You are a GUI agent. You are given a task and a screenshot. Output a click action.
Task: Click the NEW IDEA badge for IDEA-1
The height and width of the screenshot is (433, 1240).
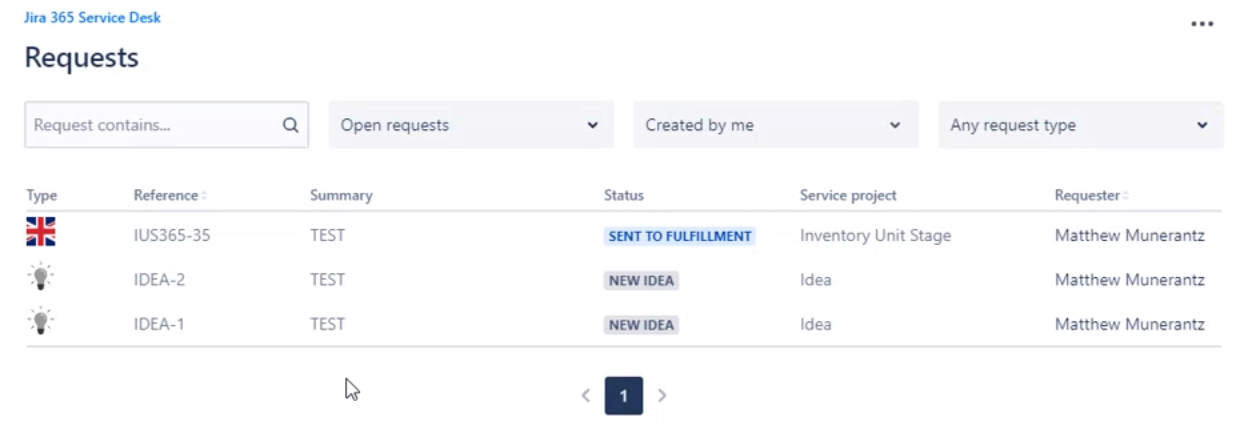pos(641,325)
